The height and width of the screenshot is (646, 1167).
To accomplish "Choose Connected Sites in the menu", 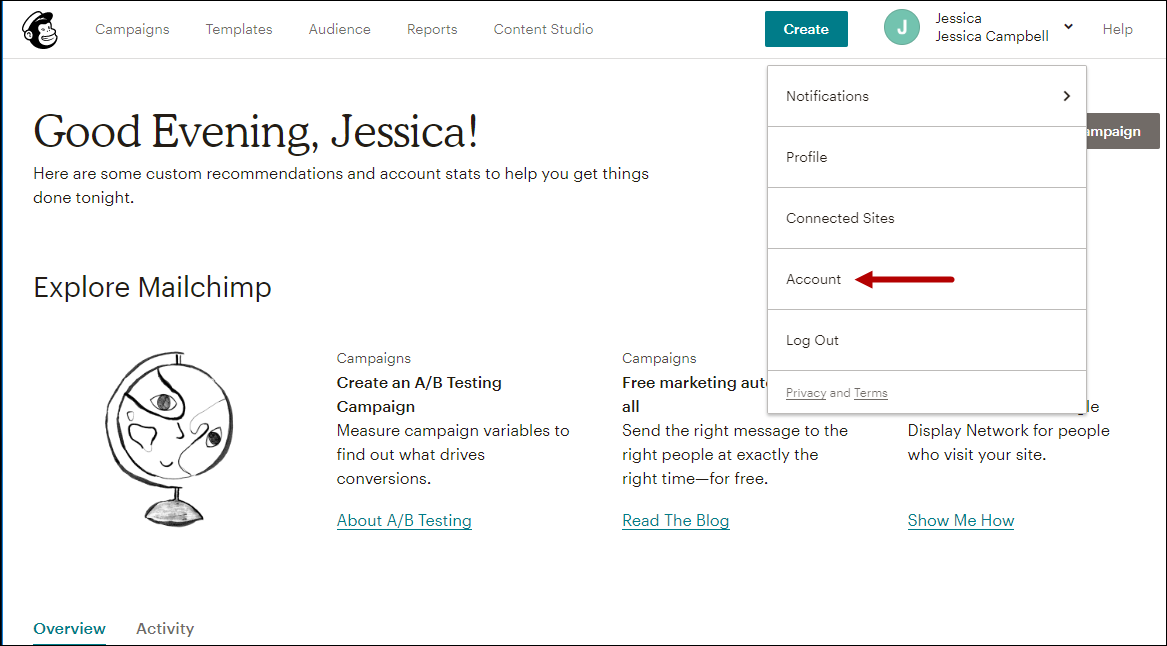I will (927, 218).
